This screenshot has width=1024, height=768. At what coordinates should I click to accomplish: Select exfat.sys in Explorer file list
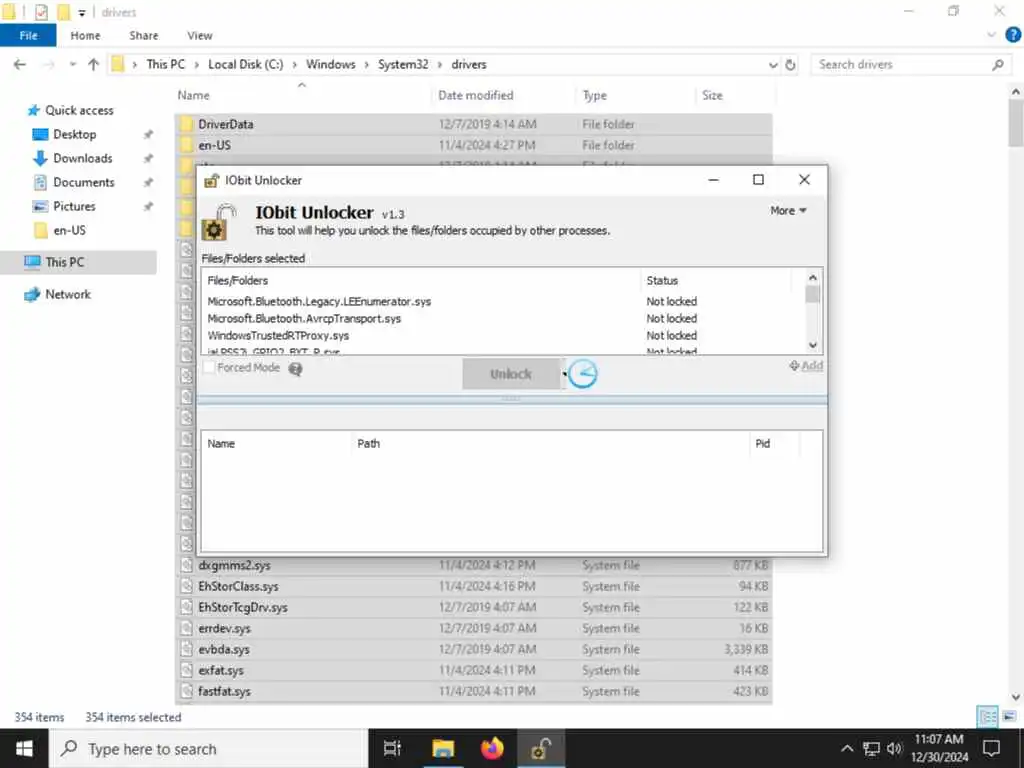(x=221, y=670)
